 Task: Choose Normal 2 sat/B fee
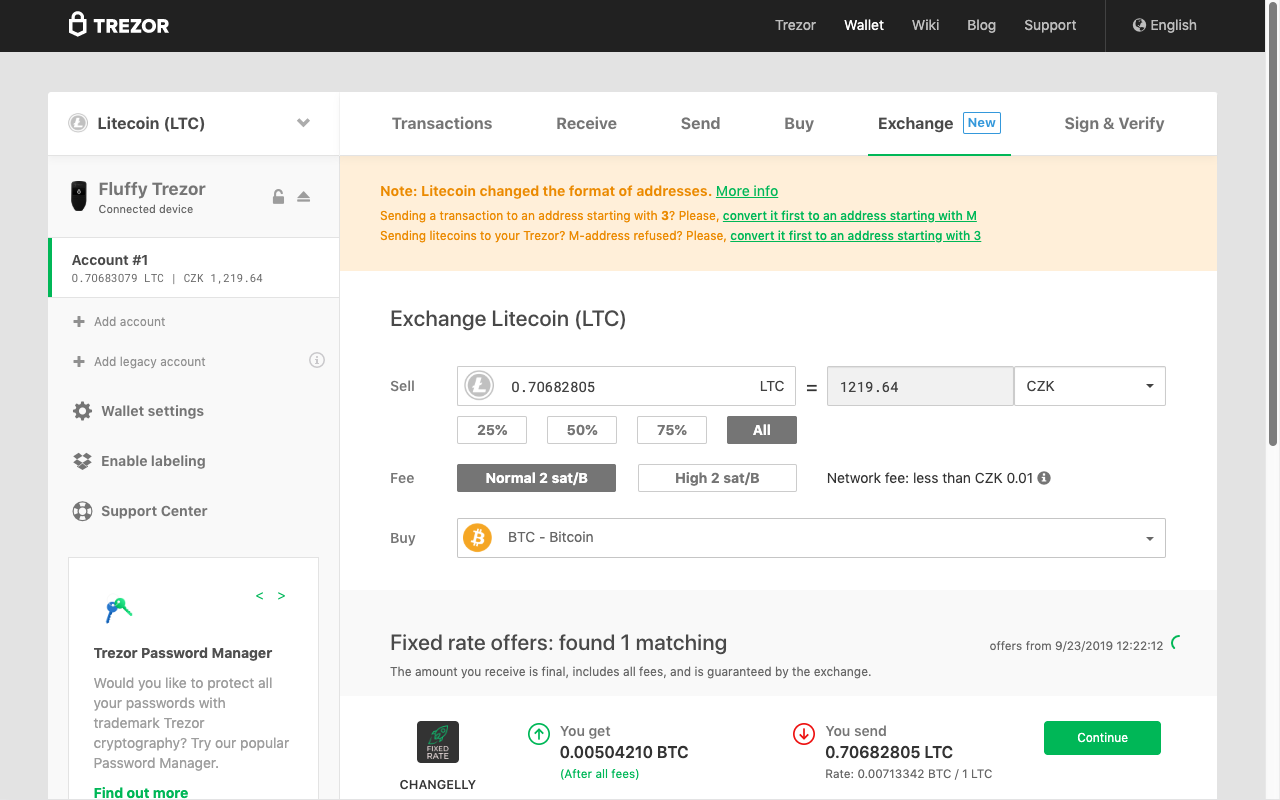[x=536, y=478]
